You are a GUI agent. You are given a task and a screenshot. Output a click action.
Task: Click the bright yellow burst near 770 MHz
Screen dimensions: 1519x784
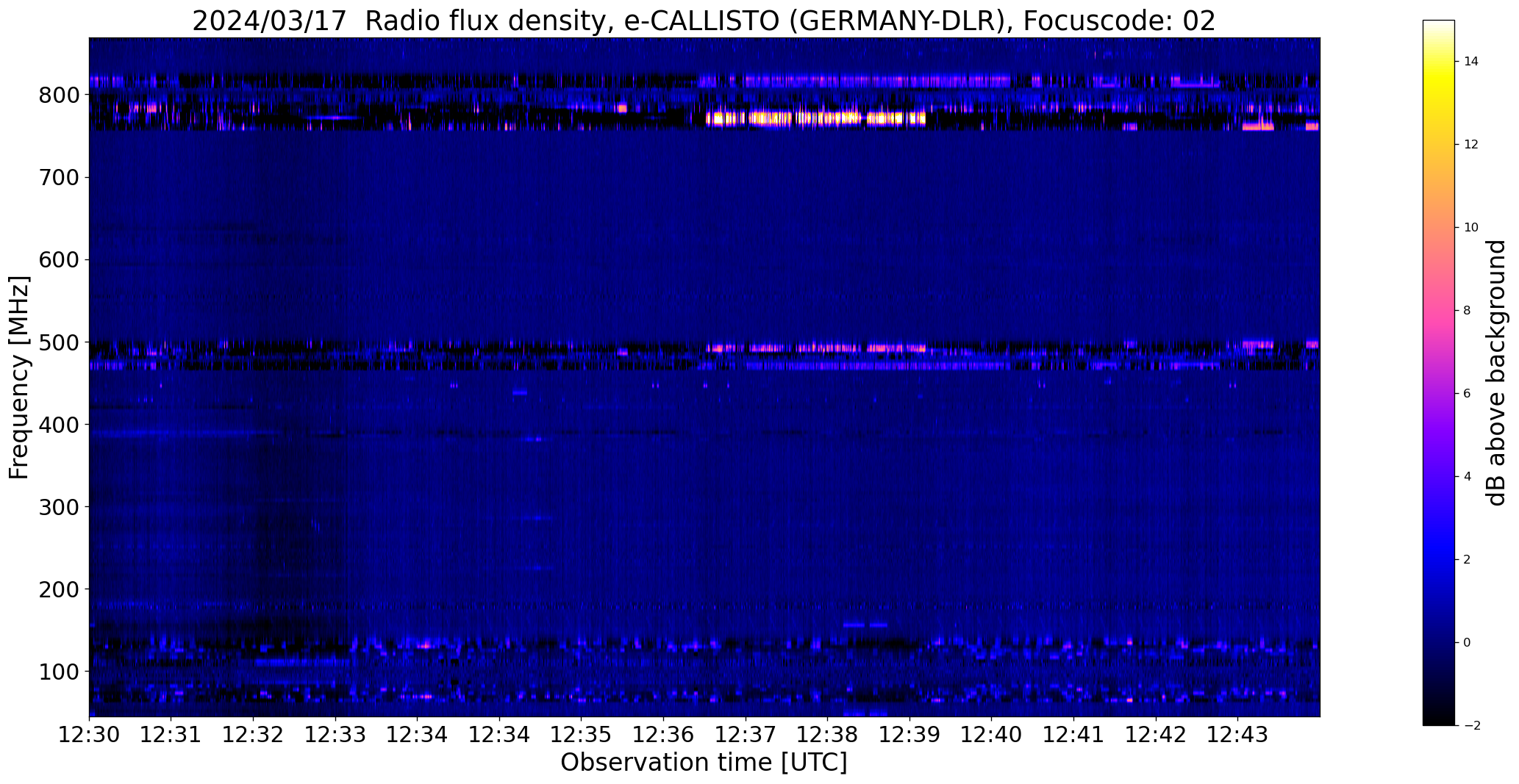(x=815, y=118)
